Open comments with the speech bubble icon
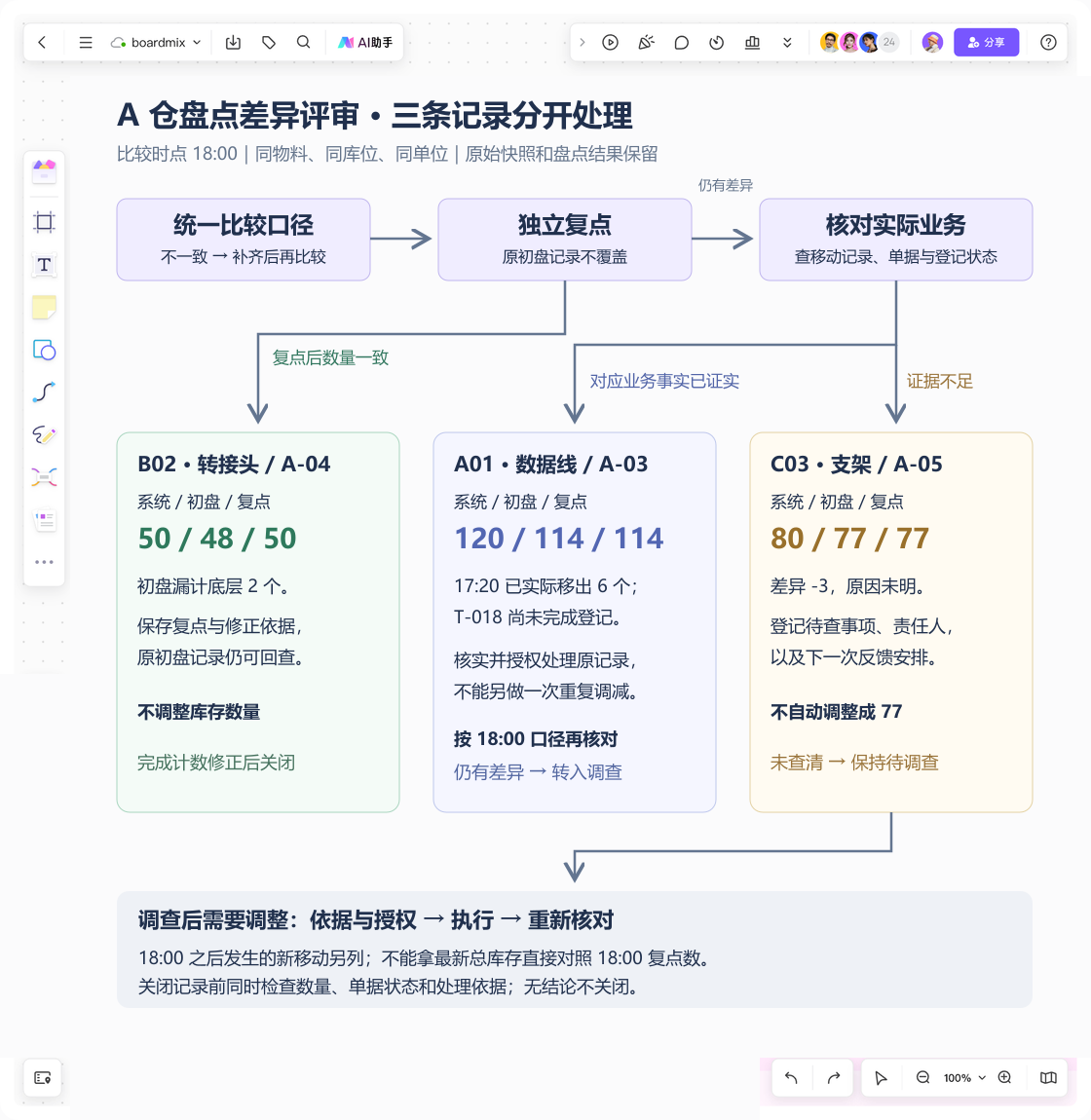The height and width of the screenshot is (1120, 1091). click(682, 42)
